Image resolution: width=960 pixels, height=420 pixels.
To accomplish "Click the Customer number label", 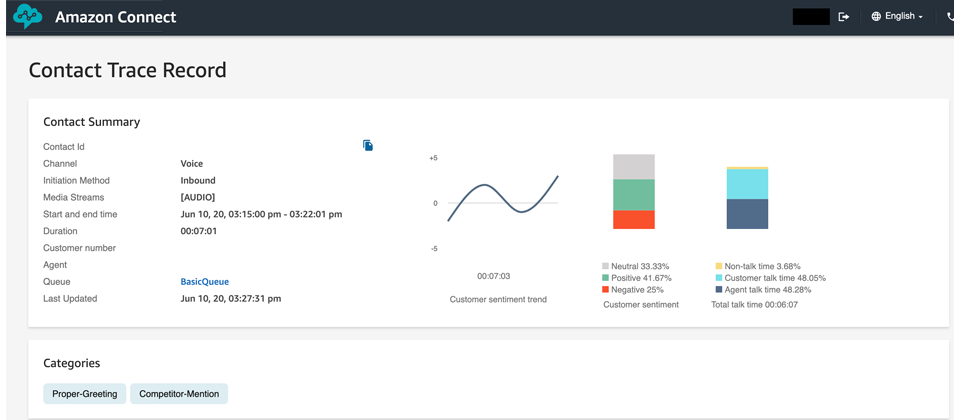I will 80,248.
